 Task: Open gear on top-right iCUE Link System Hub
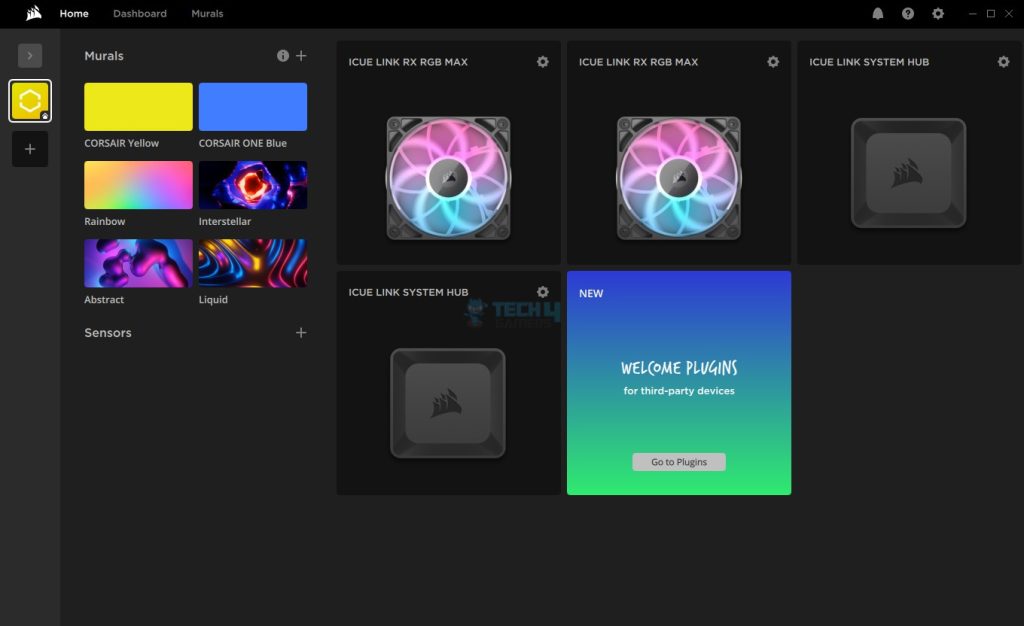[x=1003, y=62]
